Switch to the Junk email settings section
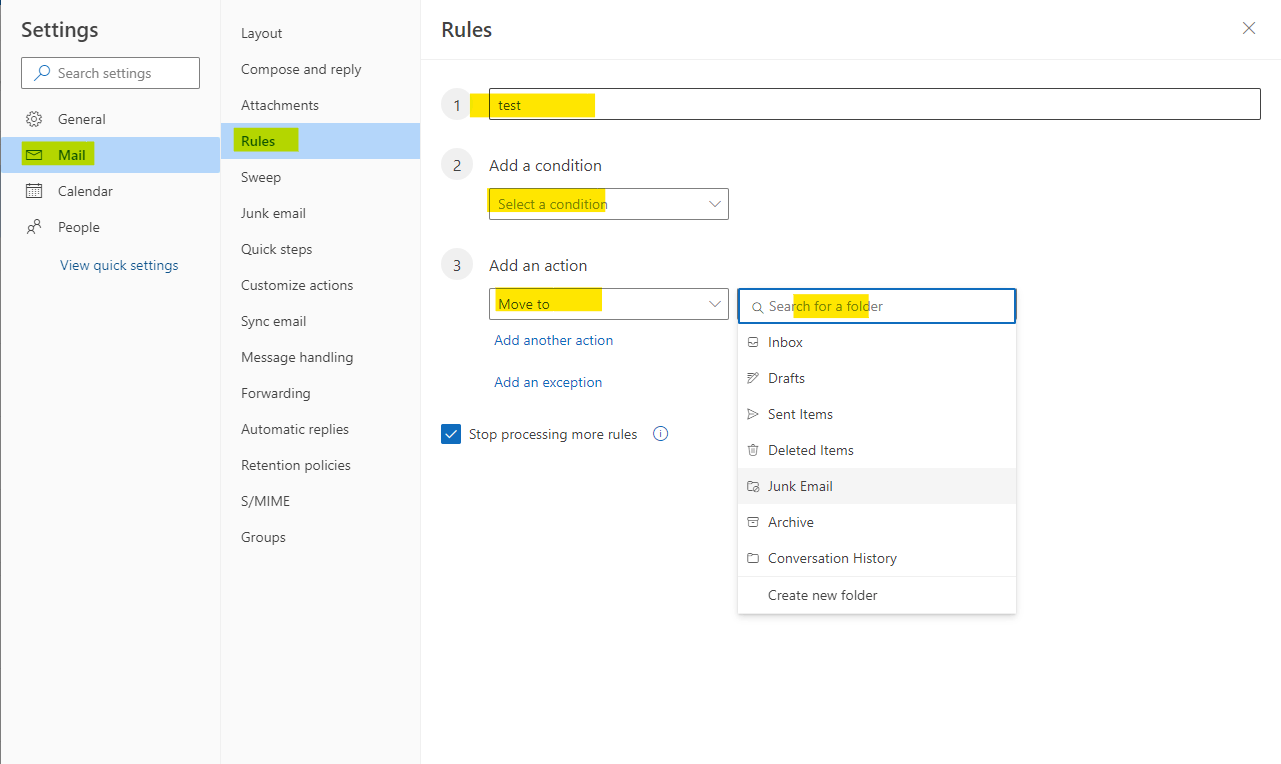Image resolution: width=1281 pixels, height=764 pixels. (273, 212)
